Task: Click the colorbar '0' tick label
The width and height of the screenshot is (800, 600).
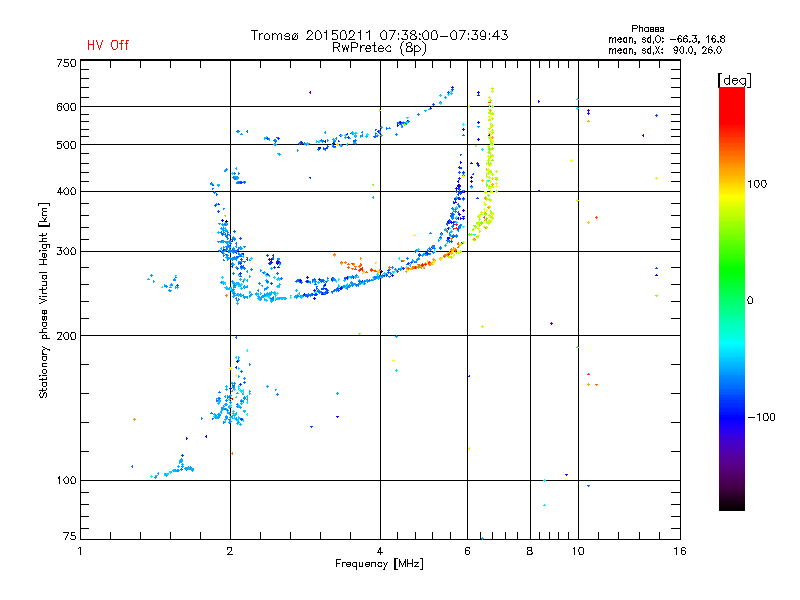Action: pos(750,301)
